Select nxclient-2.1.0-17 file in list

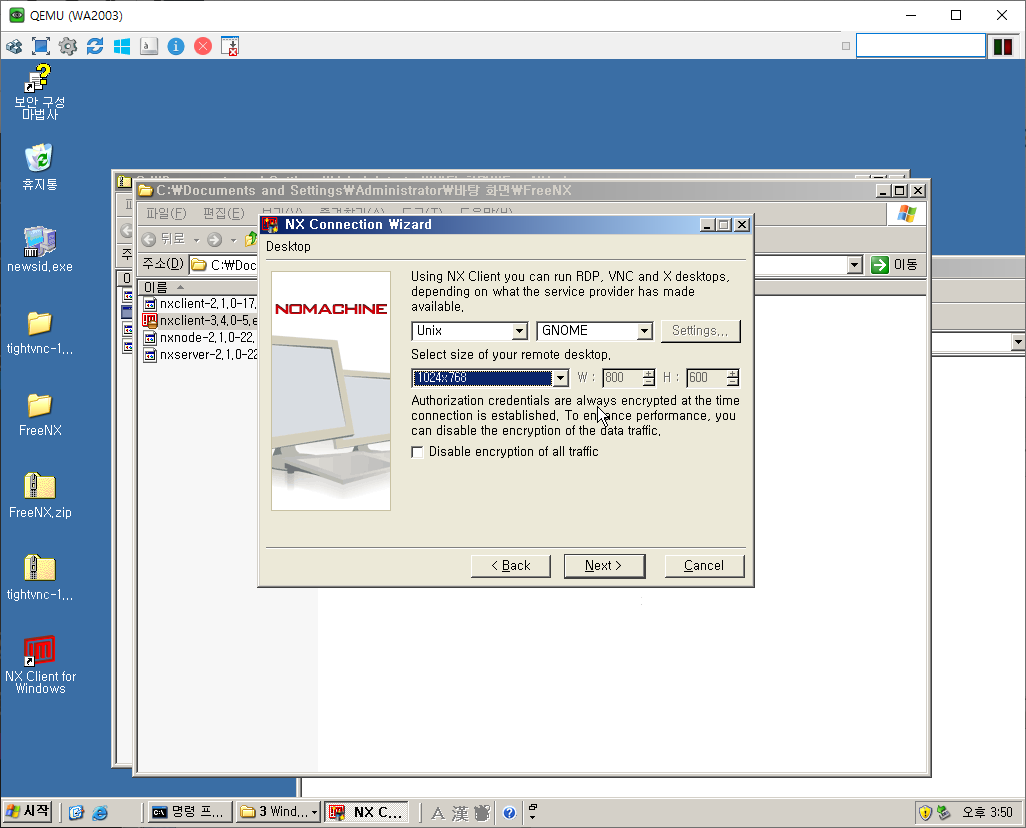click(200, 304)
